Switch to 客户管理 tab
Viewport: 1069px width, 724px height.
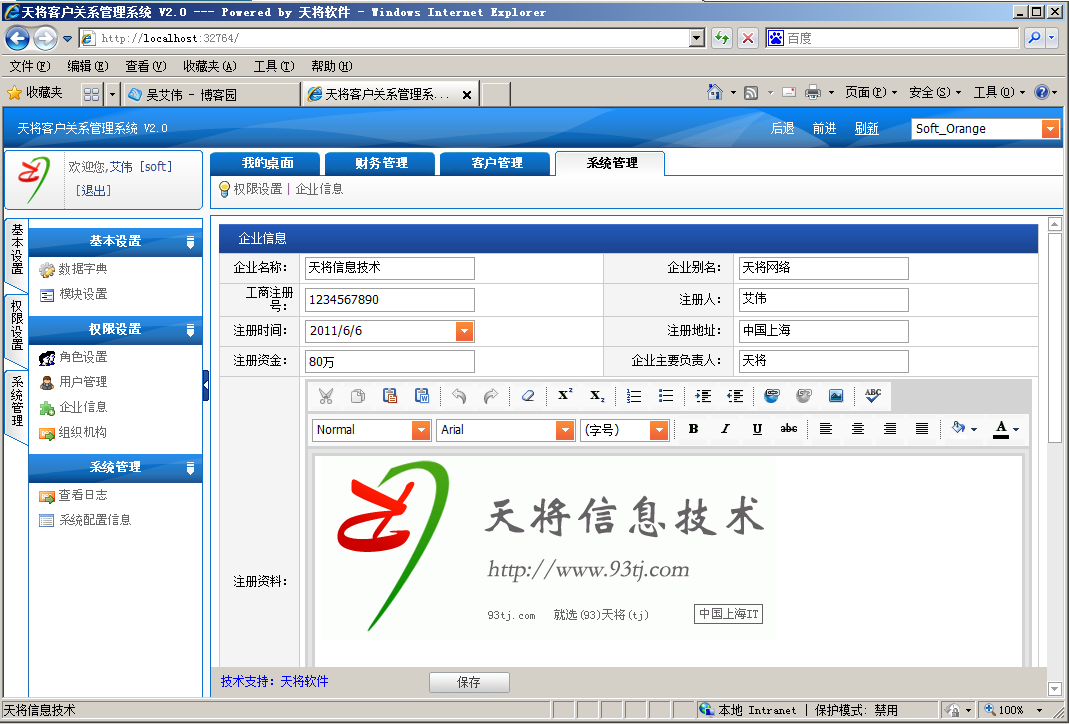496,164
